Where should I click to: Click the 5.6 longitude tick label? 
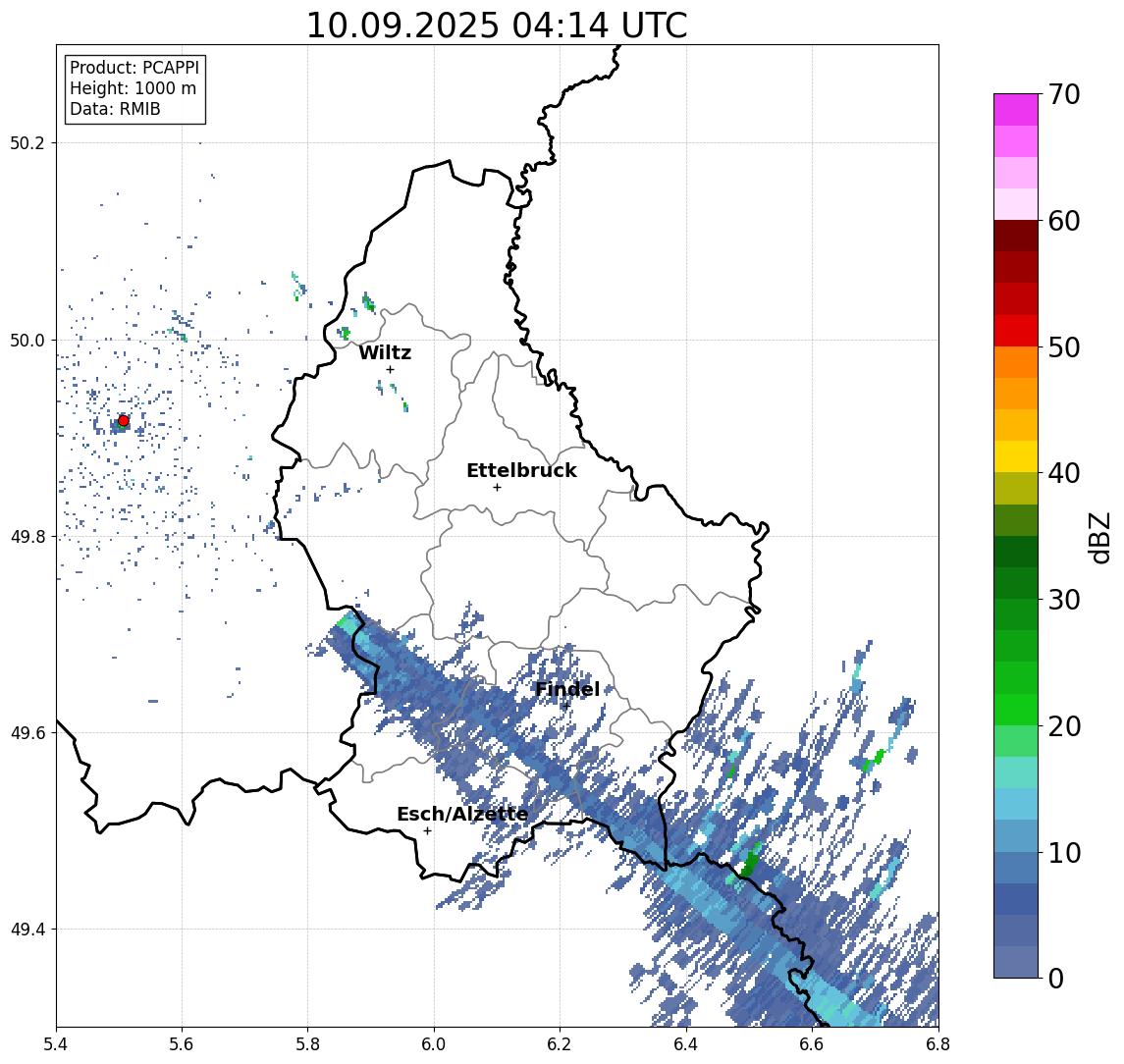(x=182, y=1044)
